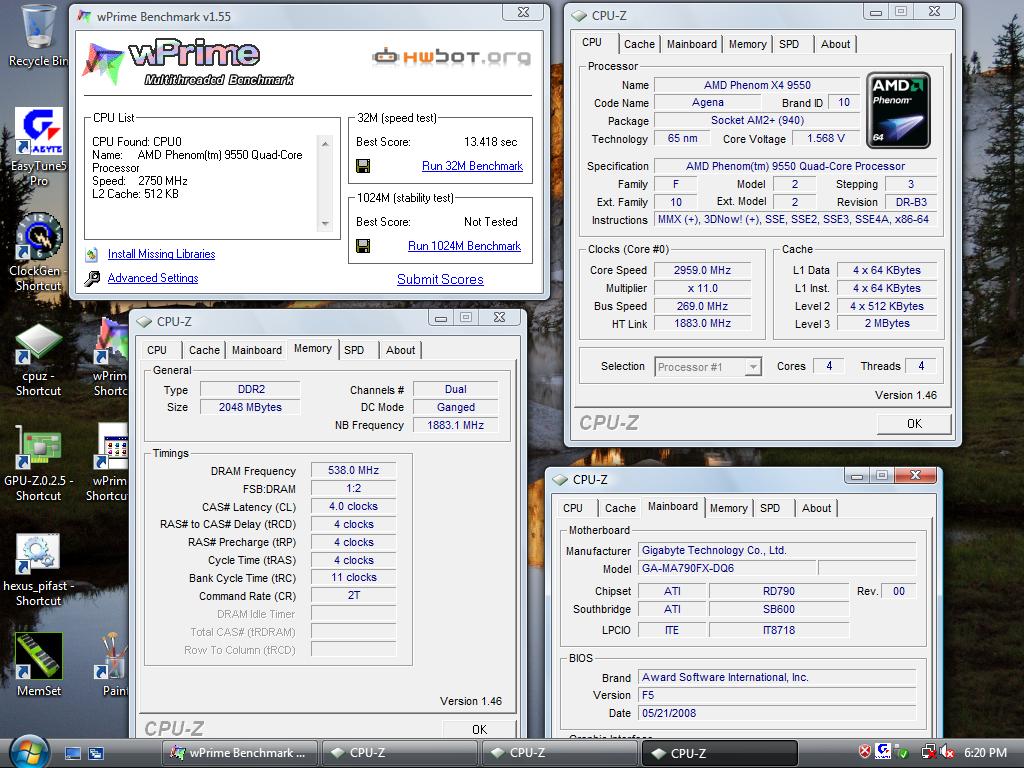Click the BIOS Version F5 field
This screenshot has width=1024, height=768.
pyautogui.click(x=776, y=695)
